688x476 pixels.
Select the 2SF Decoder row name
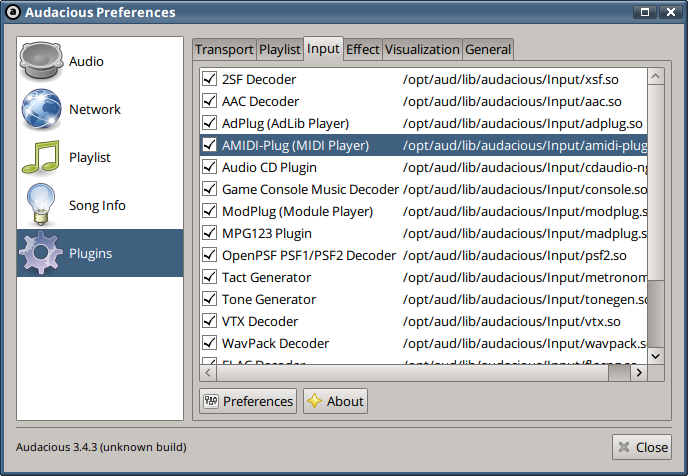click(x=259, y=79)
